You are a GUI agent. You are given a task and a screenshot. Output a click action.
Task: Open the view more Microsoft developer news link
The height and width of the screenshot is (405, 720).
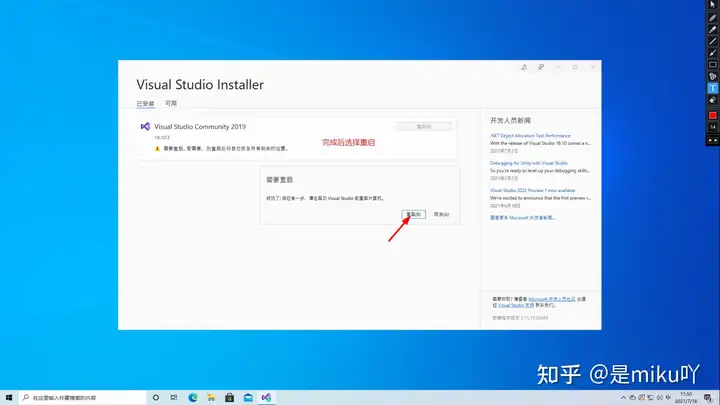523,218
